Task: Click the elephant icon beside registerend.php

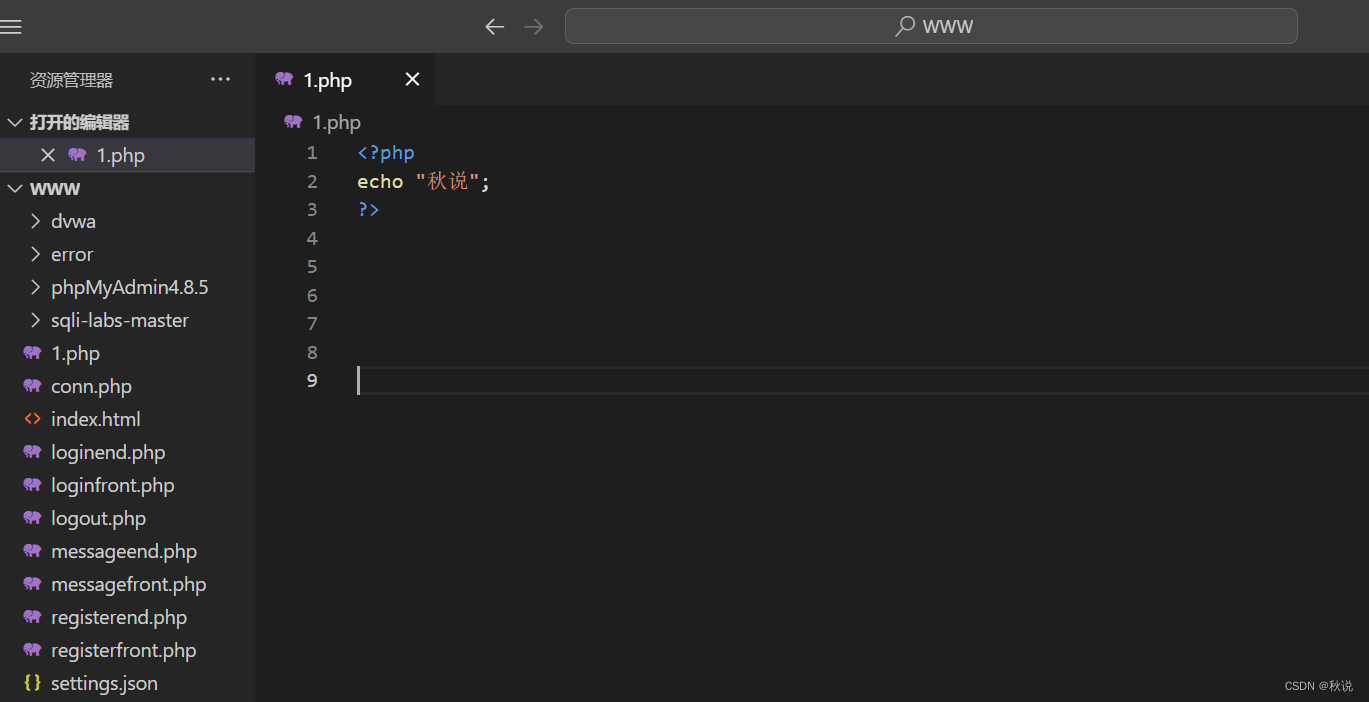Action: pyautogui.click(x=32, y=617)
